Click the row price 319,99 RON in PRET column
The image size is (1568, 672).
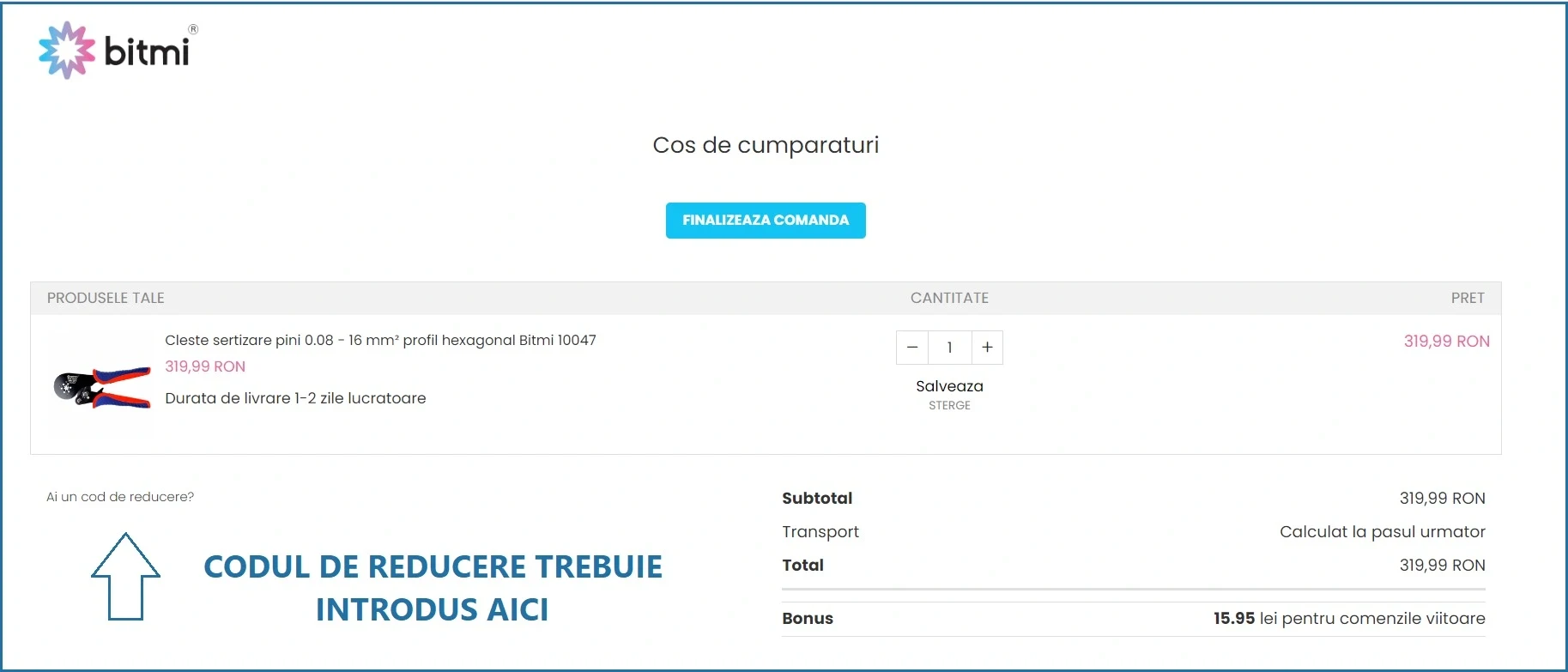[x=1446, y=341]
